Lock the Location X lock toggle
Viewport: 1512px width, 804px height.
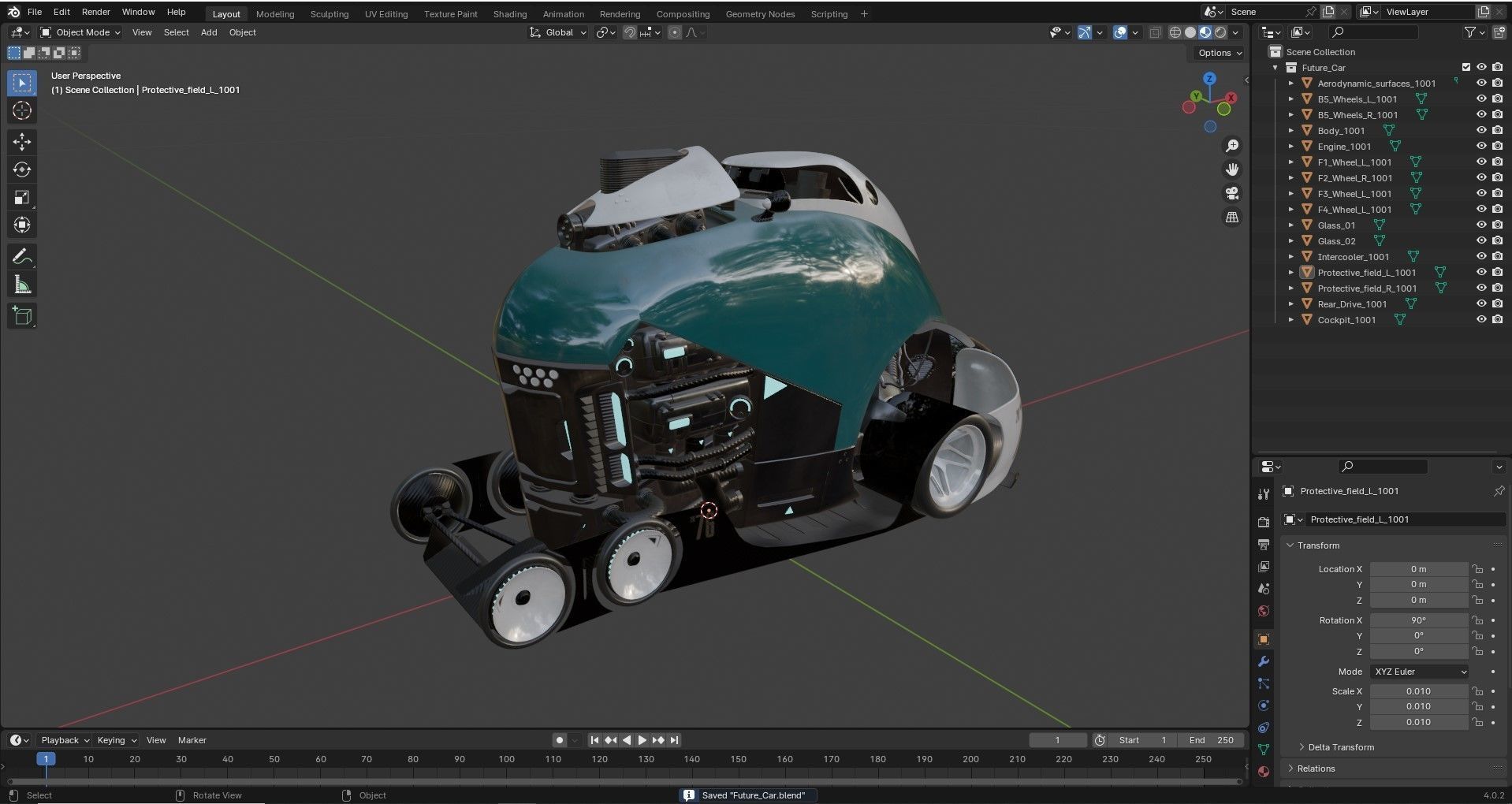click(1477, 569)
